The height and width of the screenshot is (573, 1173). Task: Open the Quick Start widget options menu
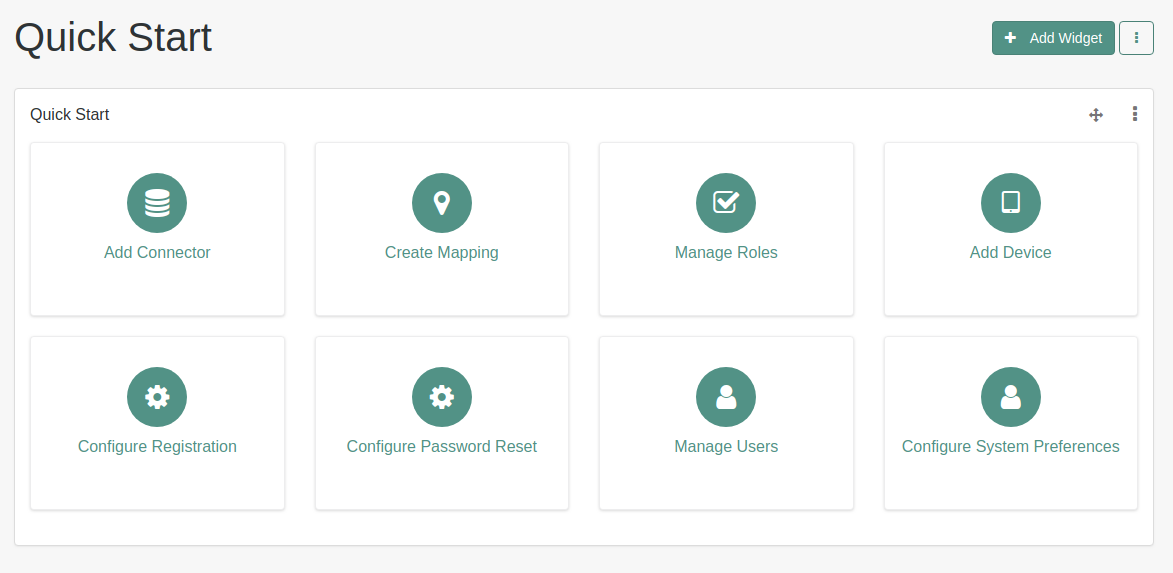1135,114
